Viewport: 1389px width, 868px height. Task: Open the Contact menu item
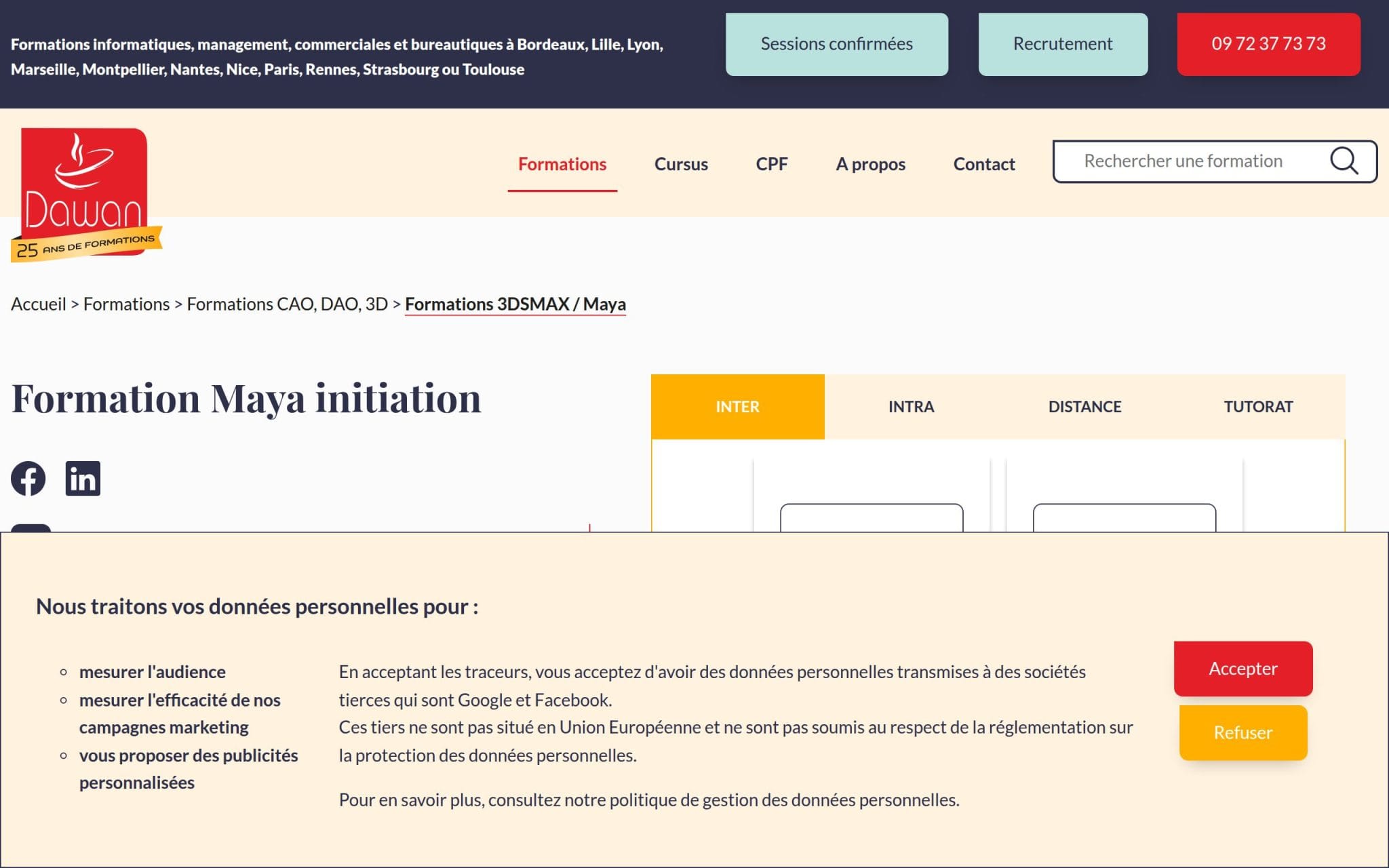tap(984, 164)
